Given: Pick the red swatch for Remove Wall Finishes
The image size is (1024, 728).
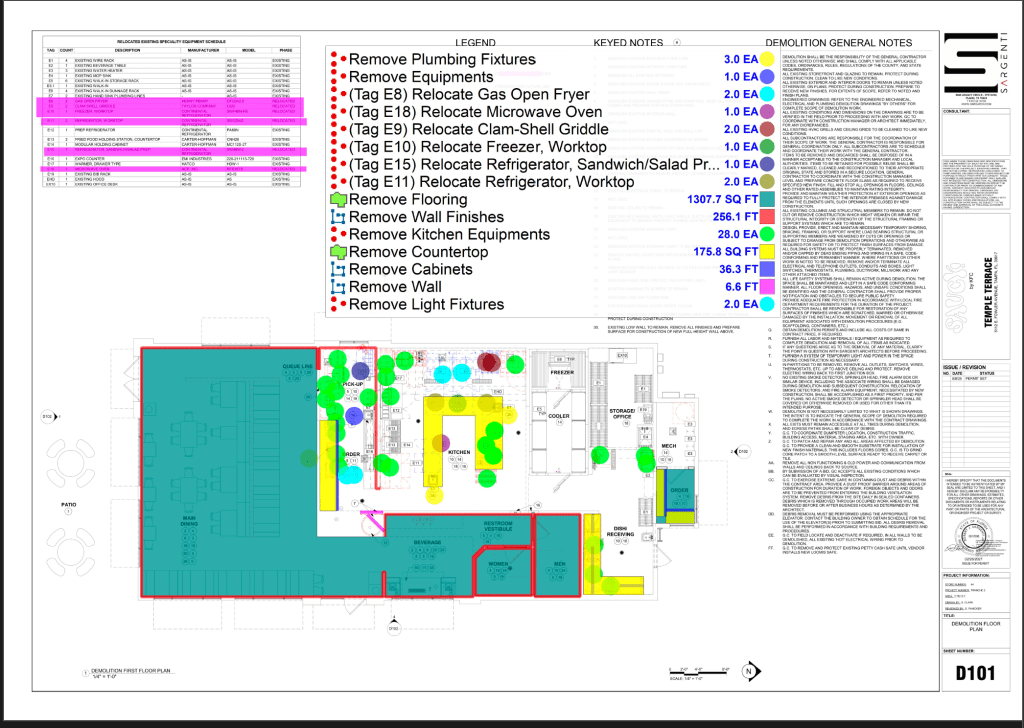Looking at the screenshot, I should click(x=766, y=217).
